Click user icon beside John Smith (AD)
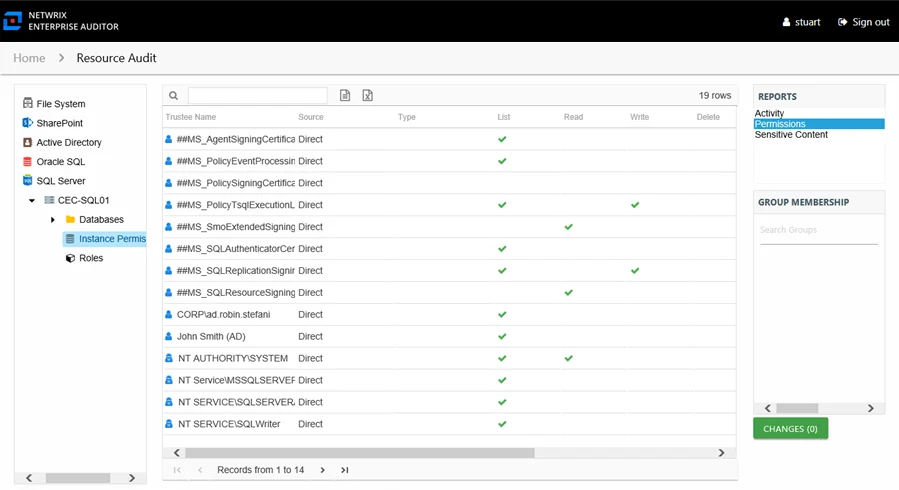 [x=169, y=336]
